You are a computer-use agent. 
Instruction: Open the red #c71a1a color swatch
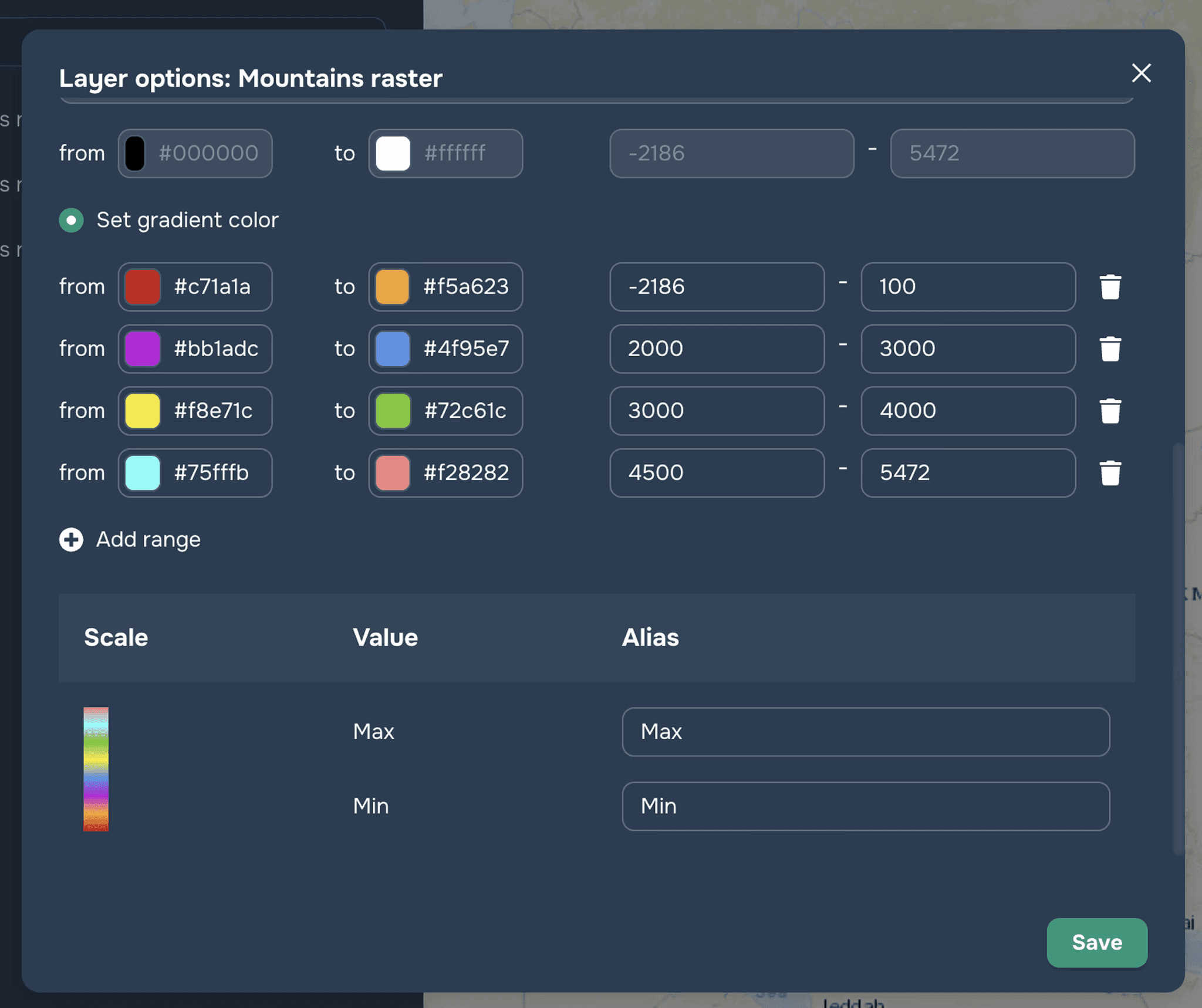(143, 287)
